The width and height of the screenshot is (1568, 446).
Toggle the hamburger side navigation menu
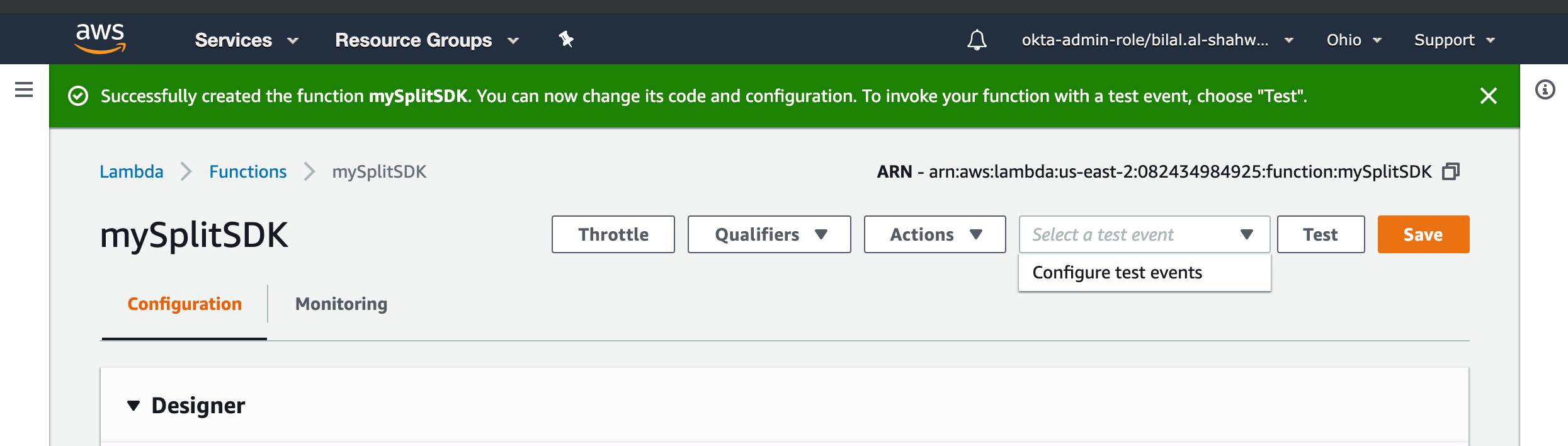24,89
